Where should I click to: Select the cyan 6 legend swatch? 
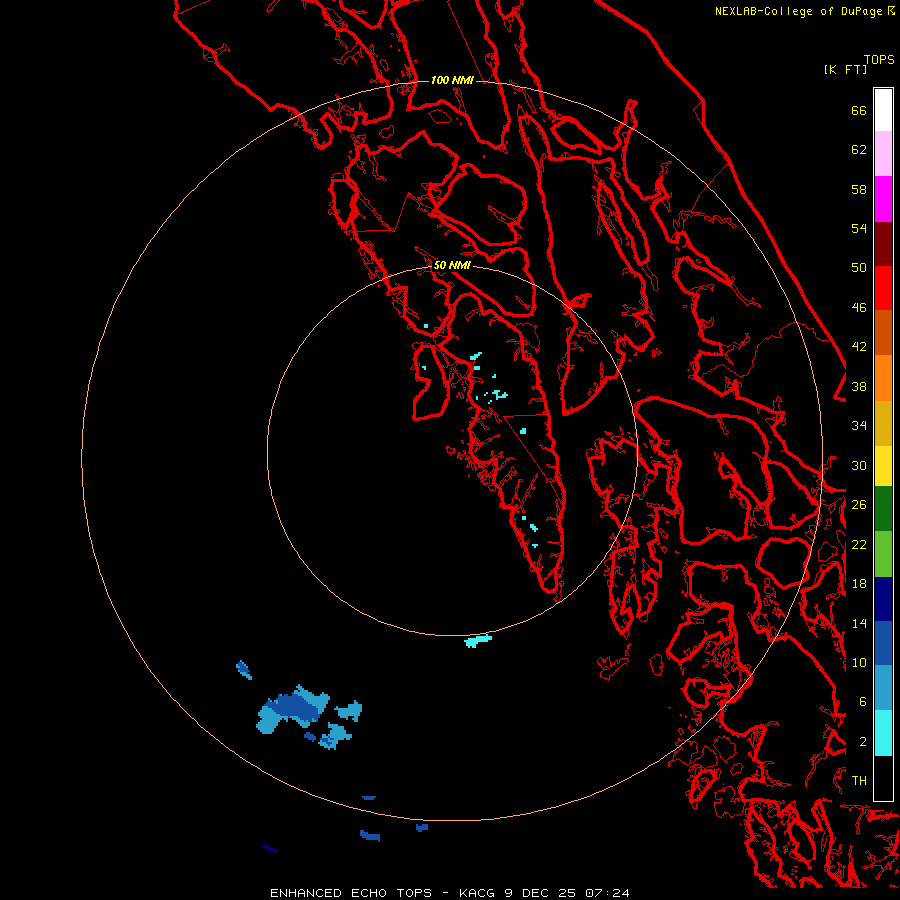click(883, 733)
